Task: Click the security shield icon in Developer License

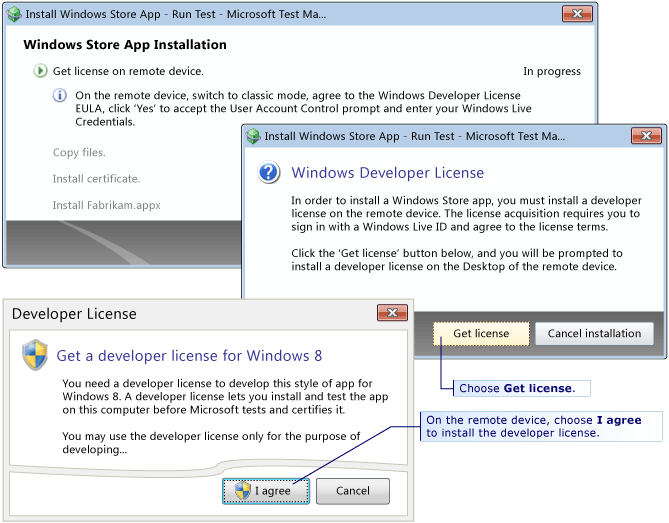Action: [35, 355]
